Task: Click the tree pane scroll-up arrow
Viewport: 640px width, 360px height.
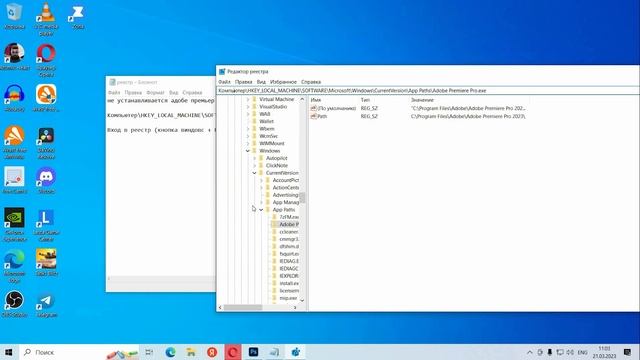Action: point(302,99)
